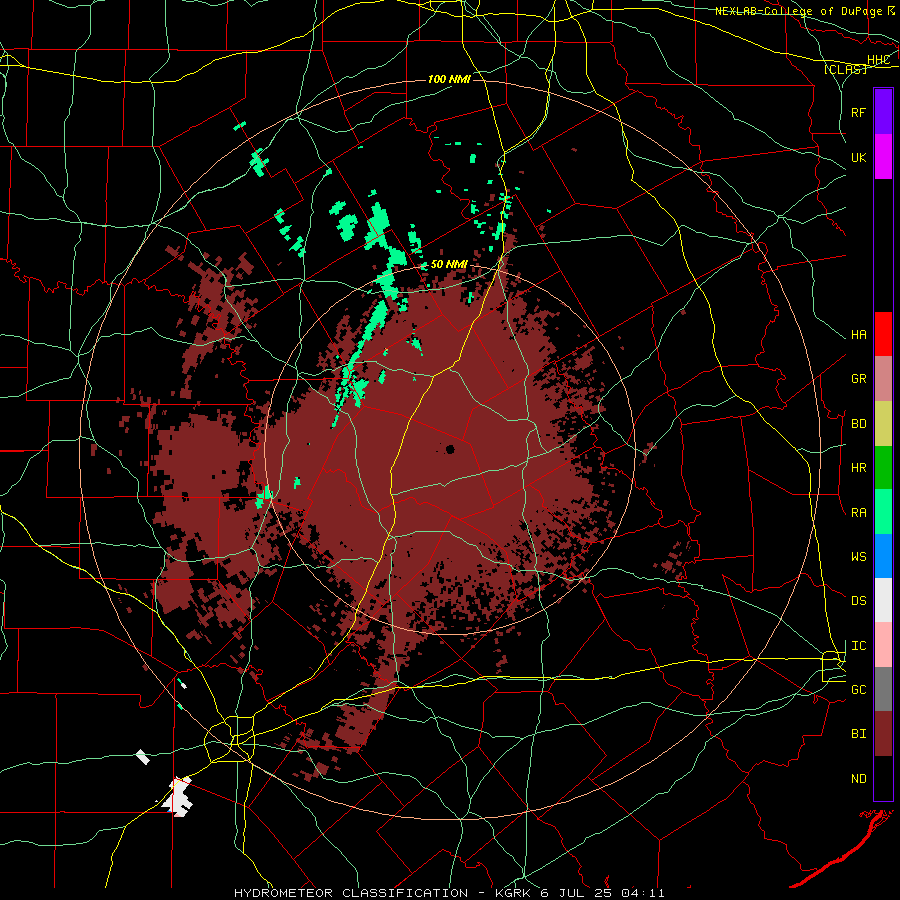Click the 100 NMI range ring label
900x900 pixels.
coord(449,79)
